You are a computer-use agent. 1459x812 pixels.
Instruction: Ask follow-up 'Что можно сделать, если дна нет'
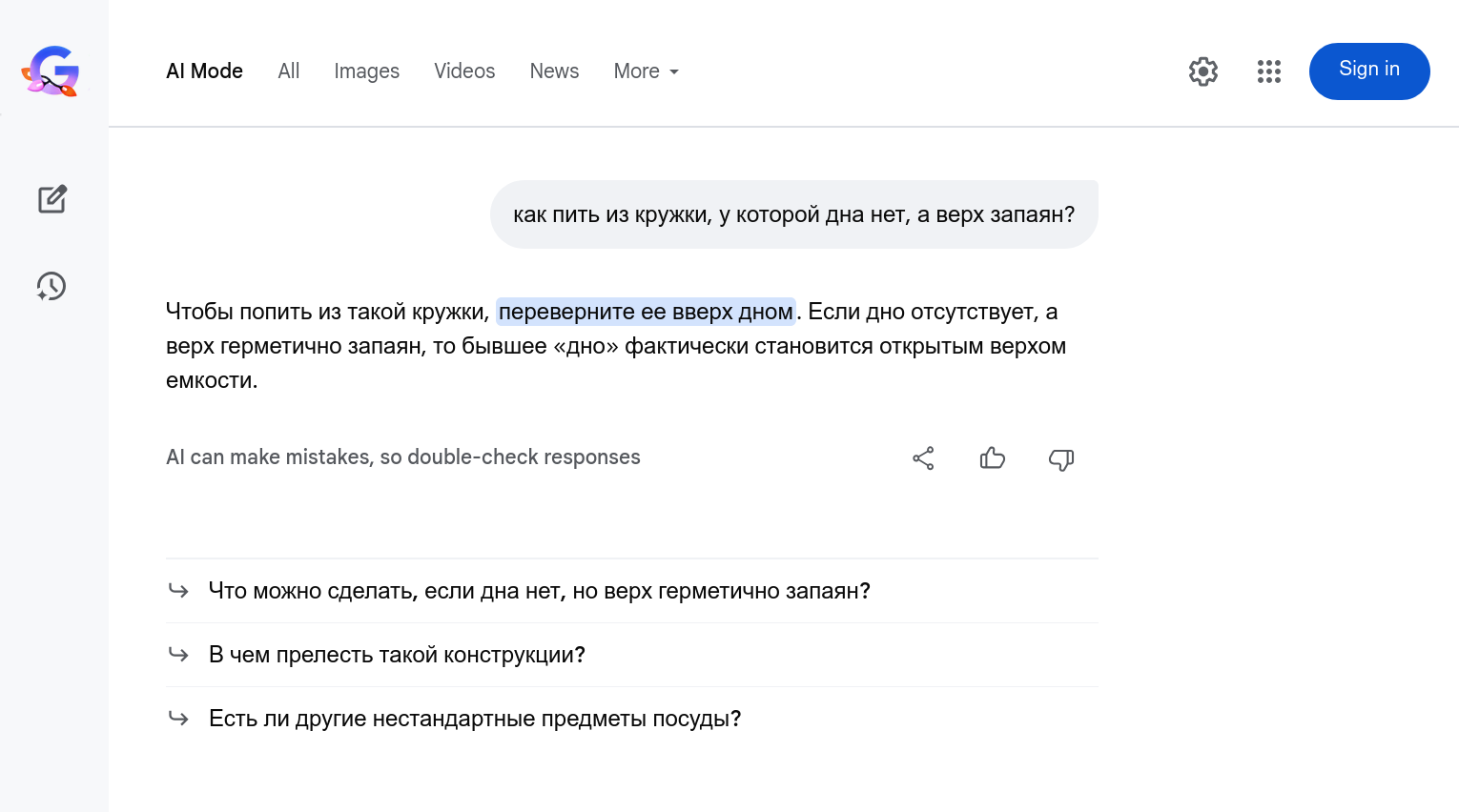(539, 591)
